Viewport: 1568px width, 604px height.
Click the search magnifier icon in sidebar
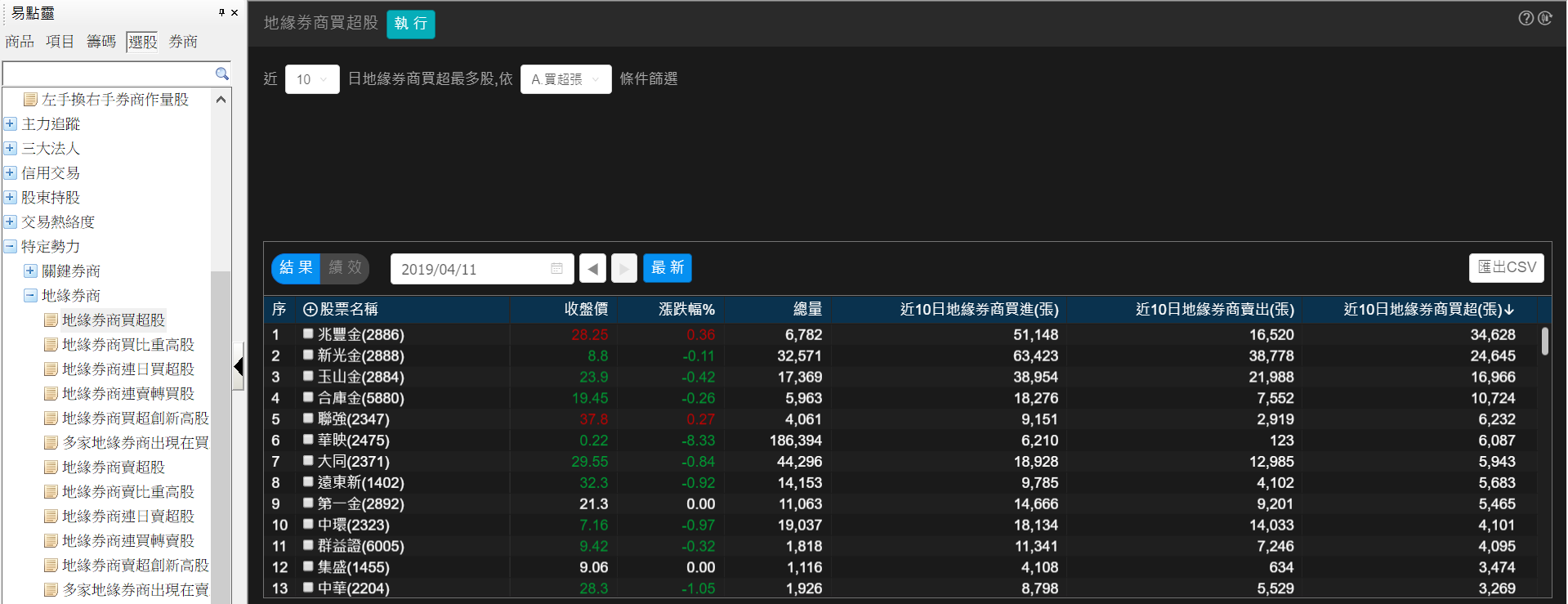[x=221, y=74]
